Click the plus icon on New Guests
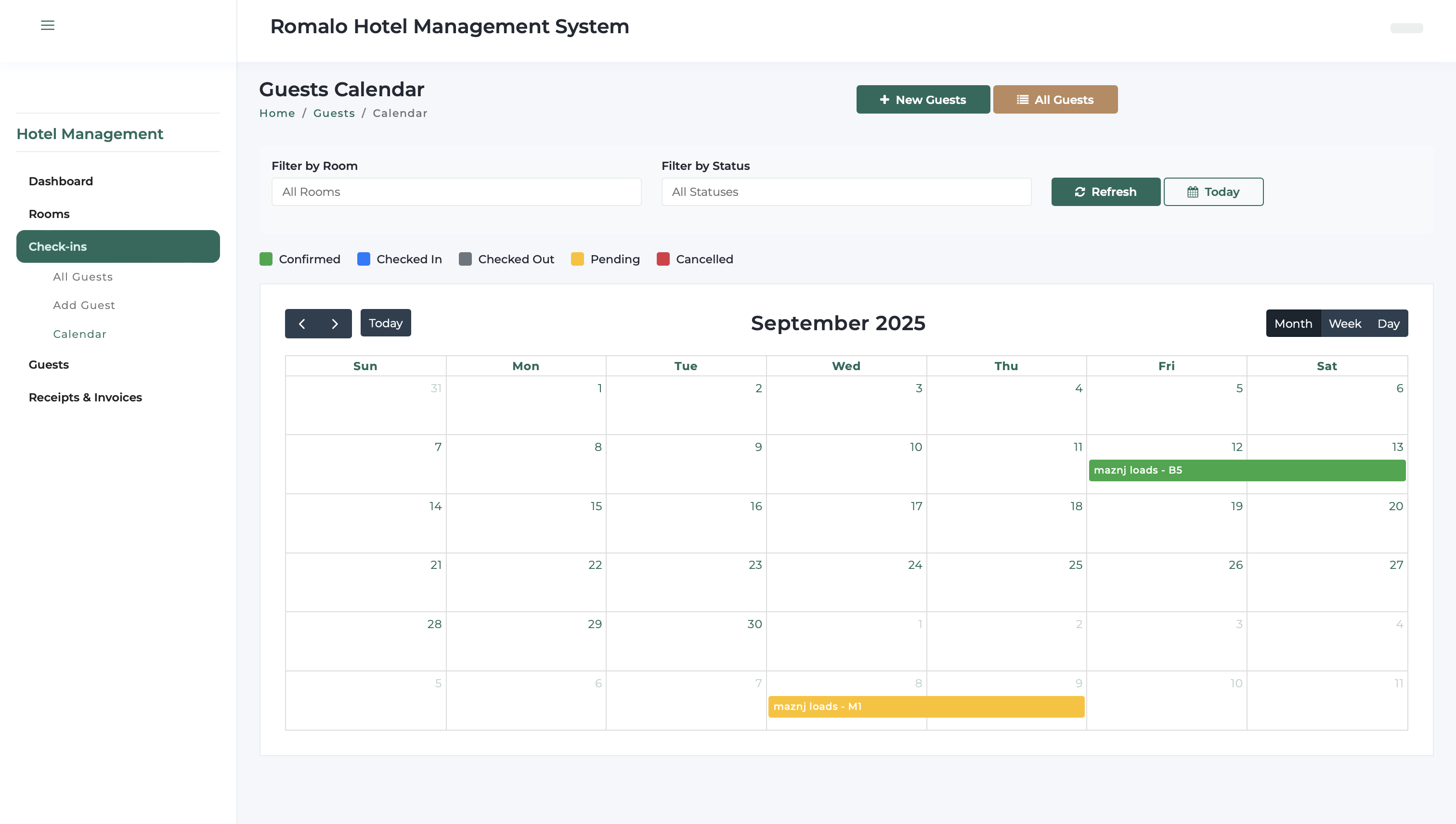Image resolution: width=1456 pixels, height=824 pixels. tap(884, 100)
